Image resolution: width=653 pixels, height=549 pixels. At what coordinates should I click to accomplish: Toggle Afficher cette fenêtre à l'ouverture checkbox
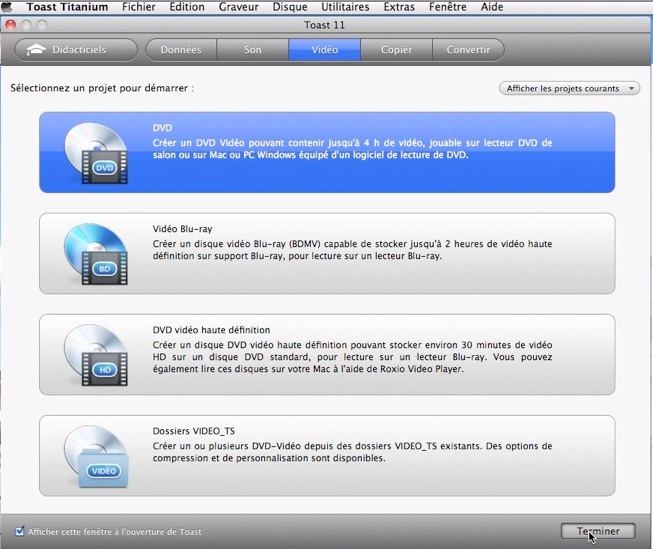[20, 531]
